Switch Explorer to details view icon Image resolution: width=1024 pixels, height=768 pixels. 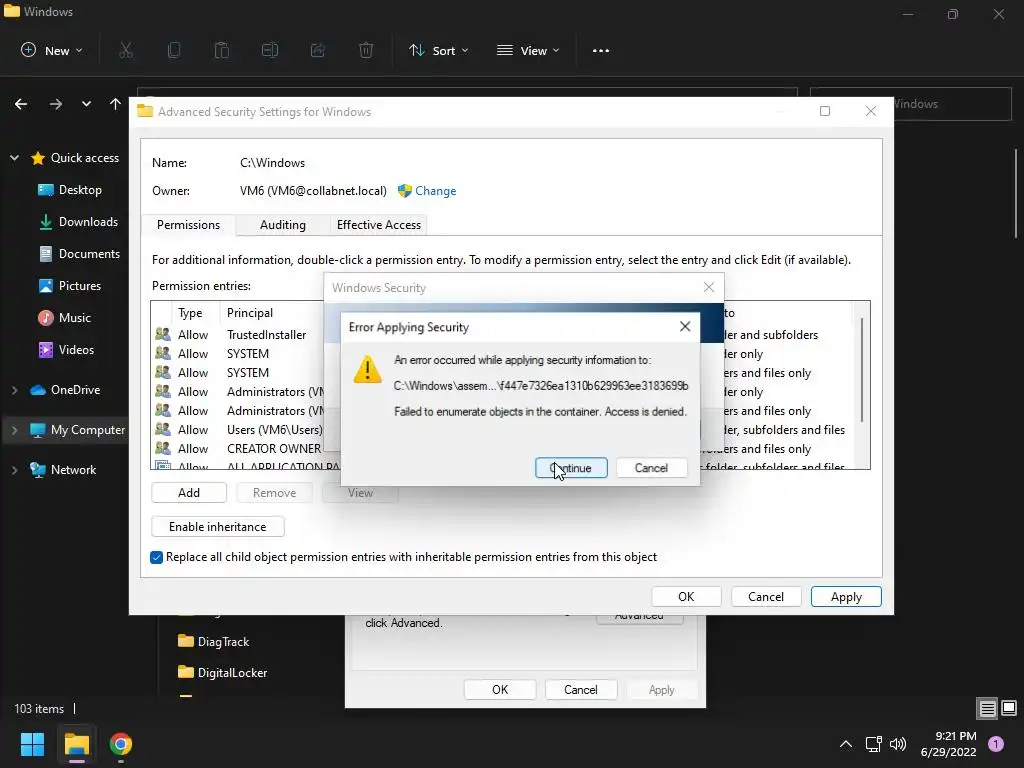tap(987, 708)
